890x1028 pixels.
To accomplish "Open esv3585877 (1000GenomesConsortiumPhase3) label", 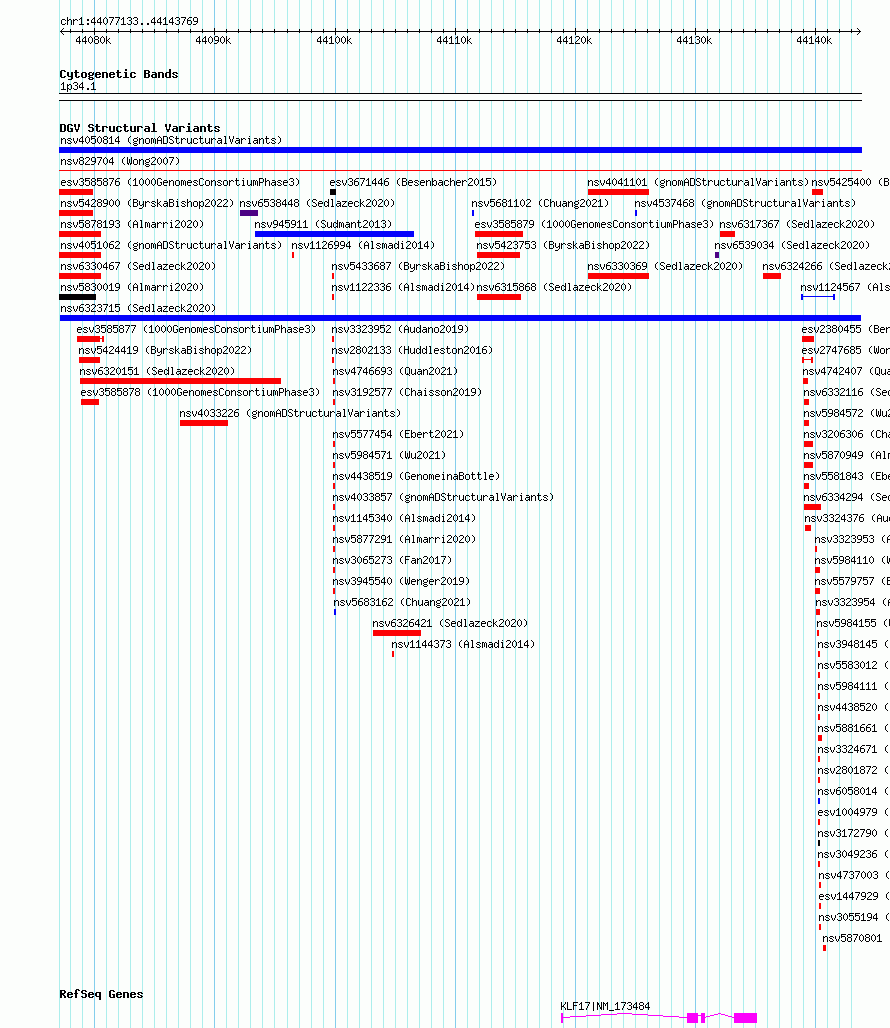I will (196, 329).
